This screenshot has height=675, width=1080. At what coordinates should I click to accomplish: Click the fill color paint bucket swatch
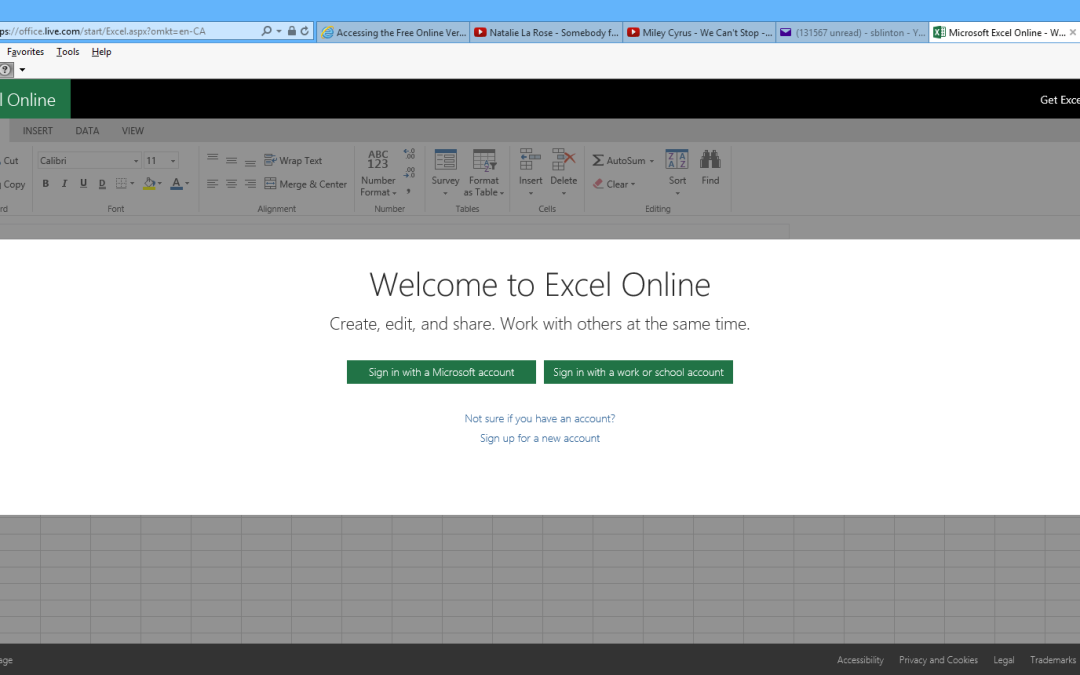(149, 184)
